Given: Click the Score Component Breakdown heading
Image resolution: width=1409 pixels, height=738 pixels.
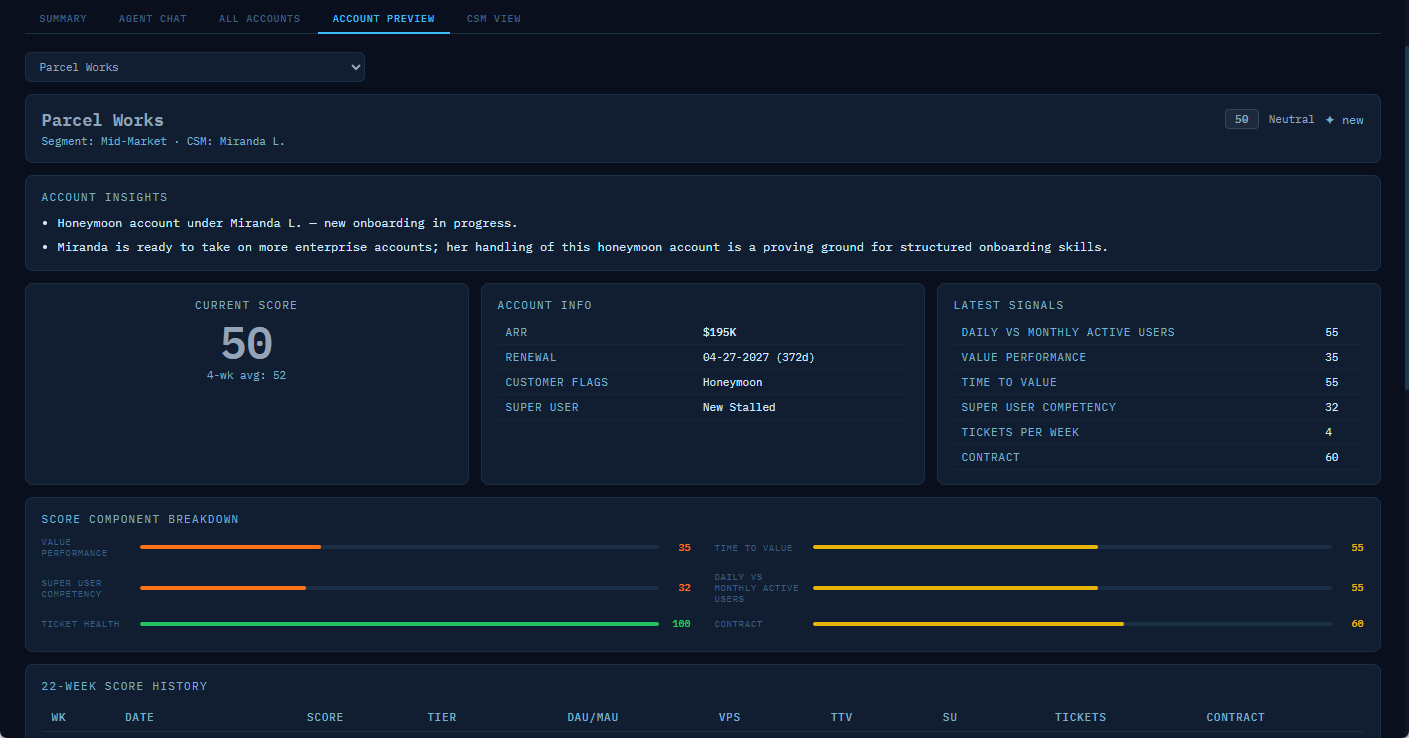Looking at the screenshot, I should [x=140, y=520].
